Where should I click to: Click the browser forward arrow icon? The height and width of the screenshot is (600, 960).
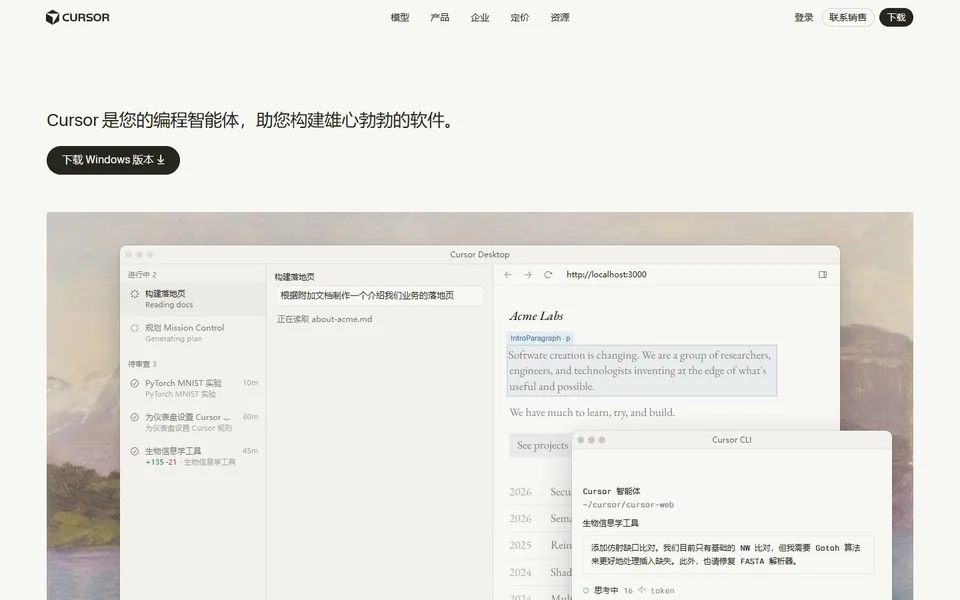[x=528, y=275]
